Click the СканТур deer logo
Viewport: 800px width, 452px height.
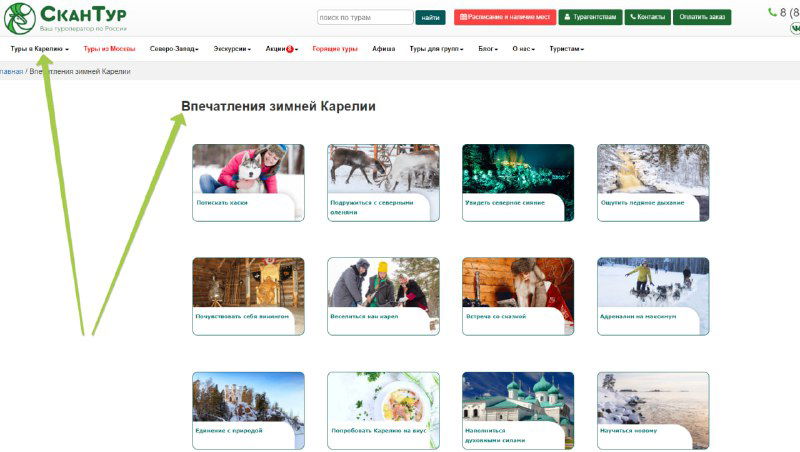coord(20,18)
